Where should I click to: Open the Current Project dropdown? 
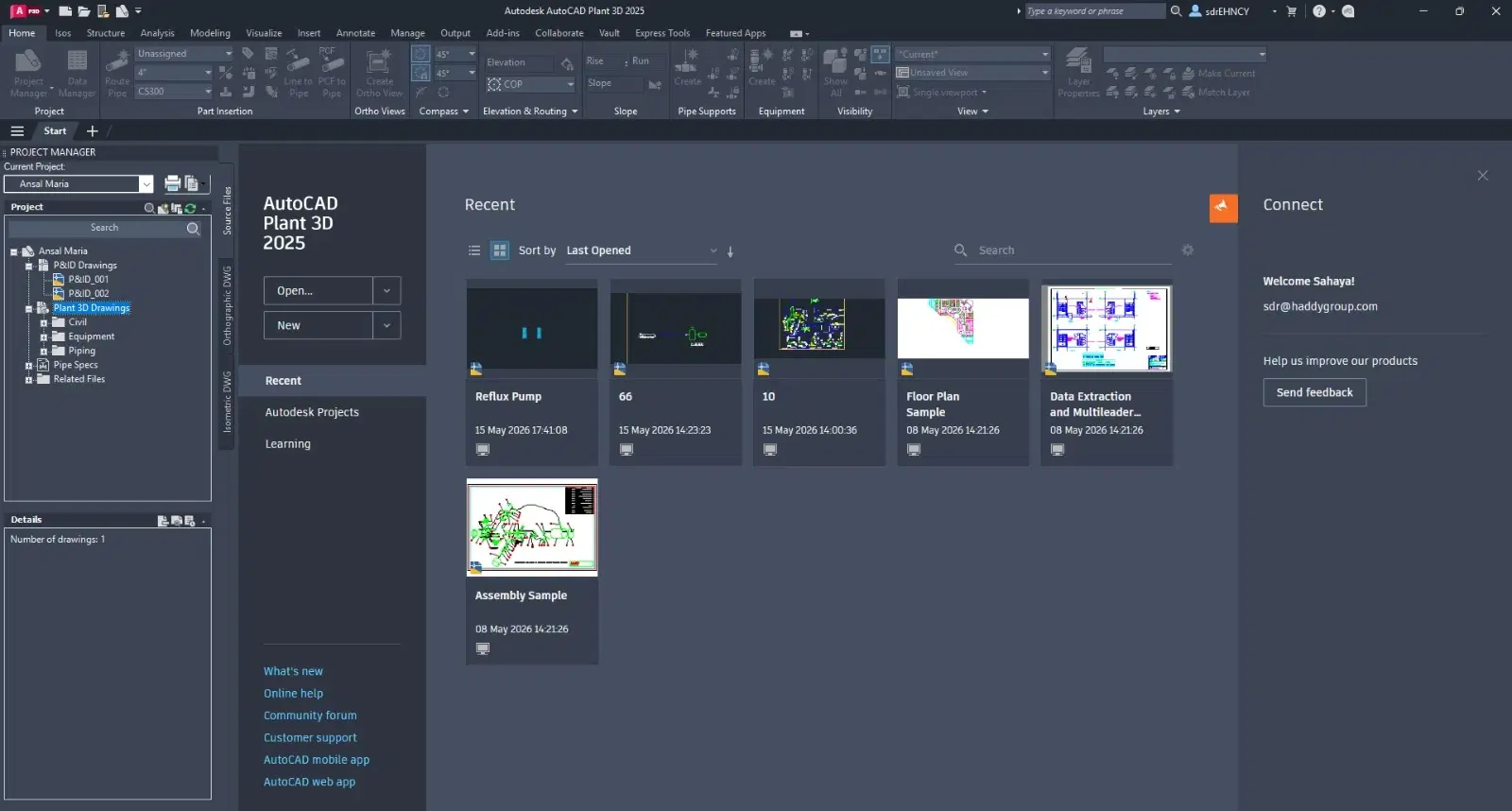coord(146,184)
